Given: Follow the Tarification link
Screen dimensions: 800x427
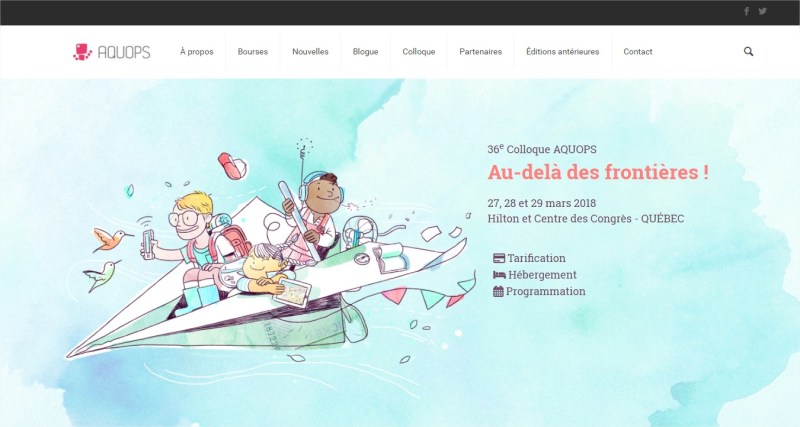Looking at the screenshot, I should [536, 258].
